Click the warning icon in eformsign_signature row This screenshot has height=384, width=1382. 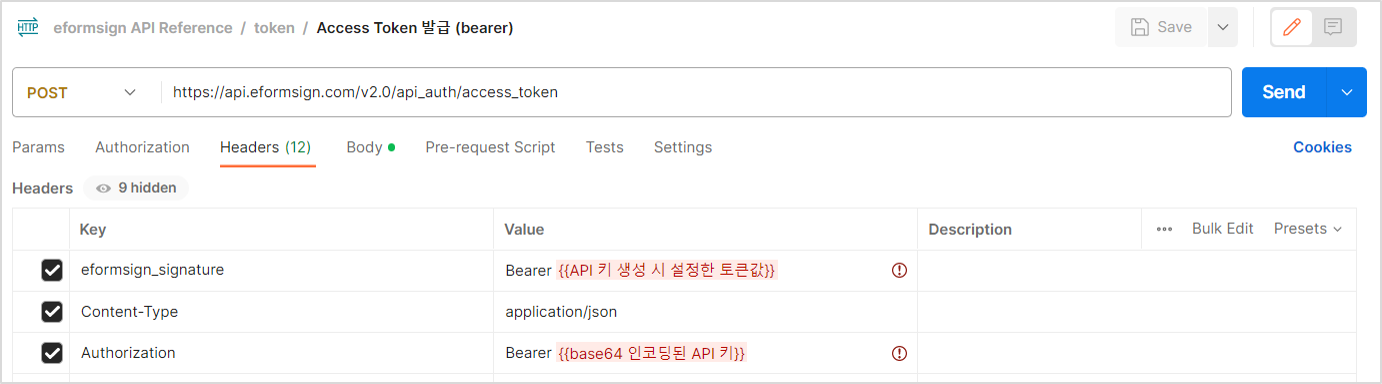(899, 270)
